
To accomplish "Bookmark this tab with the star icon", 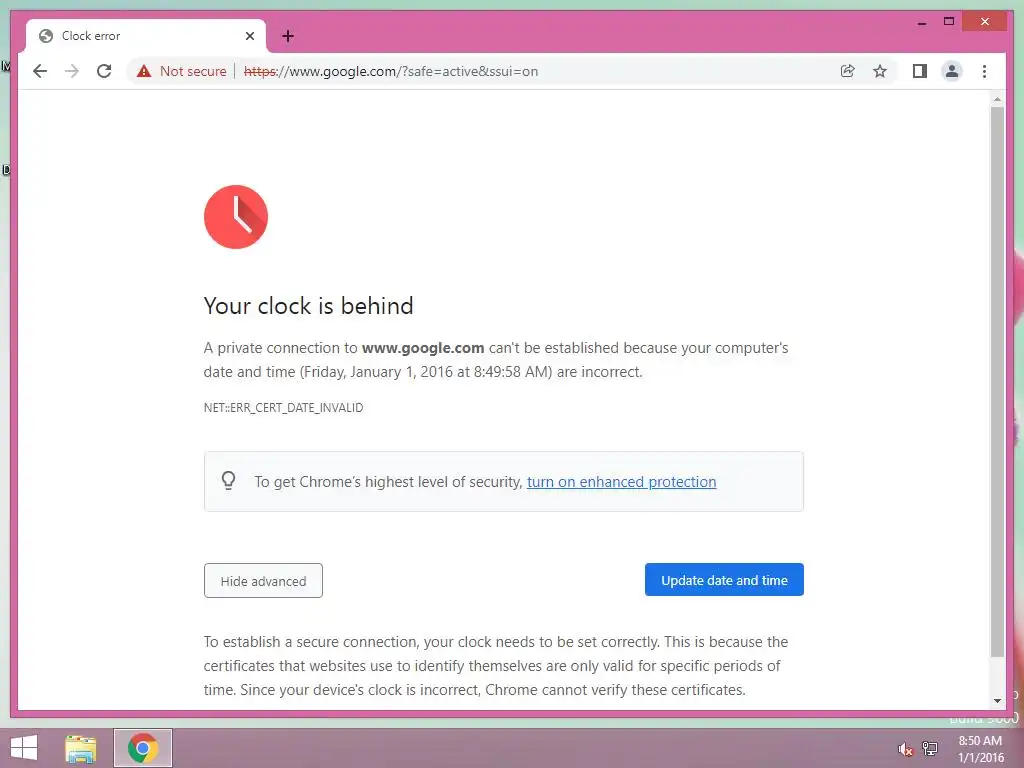I will click(880, 71).
